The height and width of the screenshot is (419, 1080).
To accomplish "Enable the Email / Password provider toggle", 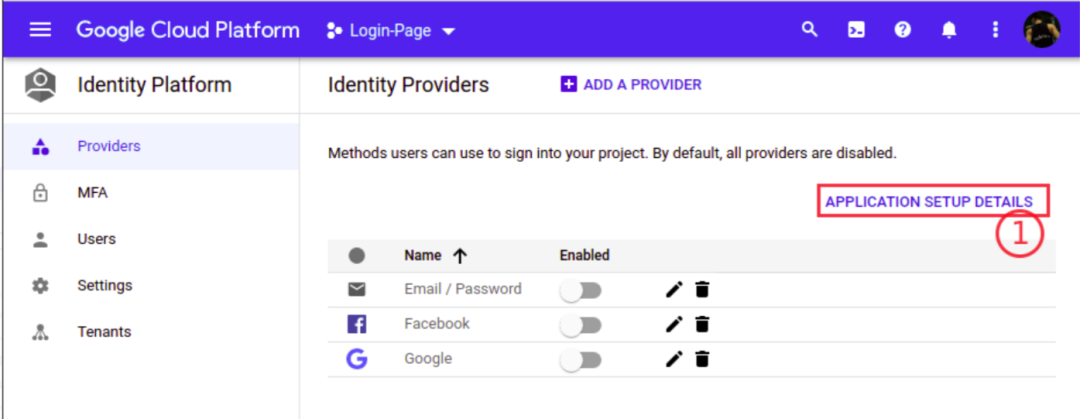I will tap(581, 292).
